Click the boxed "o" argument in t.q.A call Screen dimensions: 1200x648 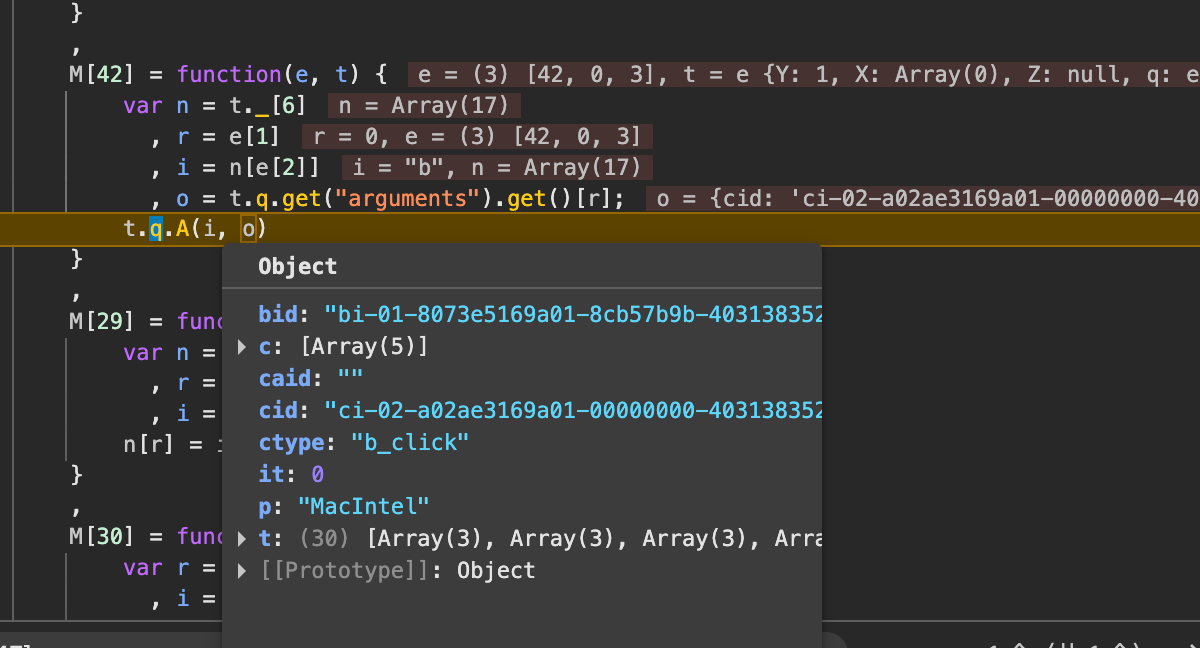click(x=248, y=230)
